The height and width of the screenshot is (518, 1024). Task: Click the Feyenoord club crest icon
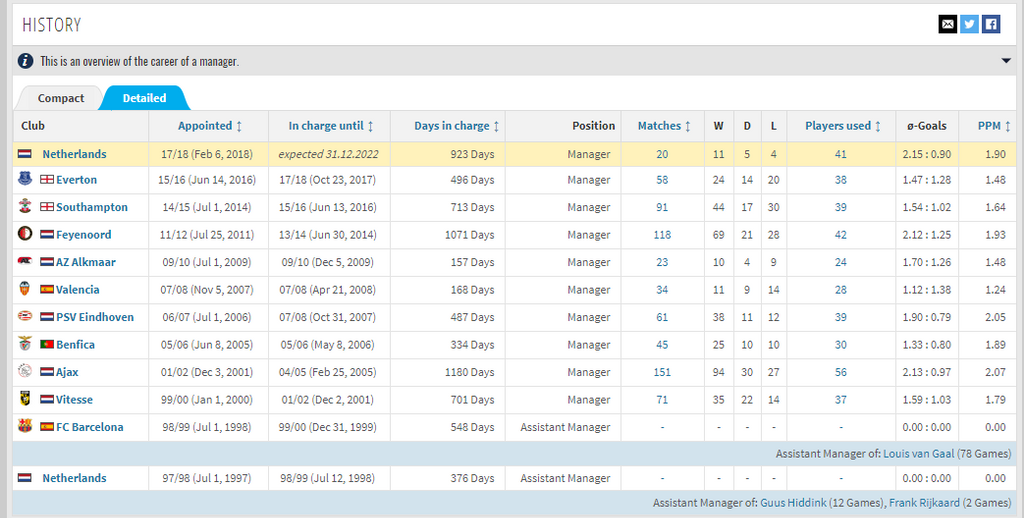(x=25, y=234)
